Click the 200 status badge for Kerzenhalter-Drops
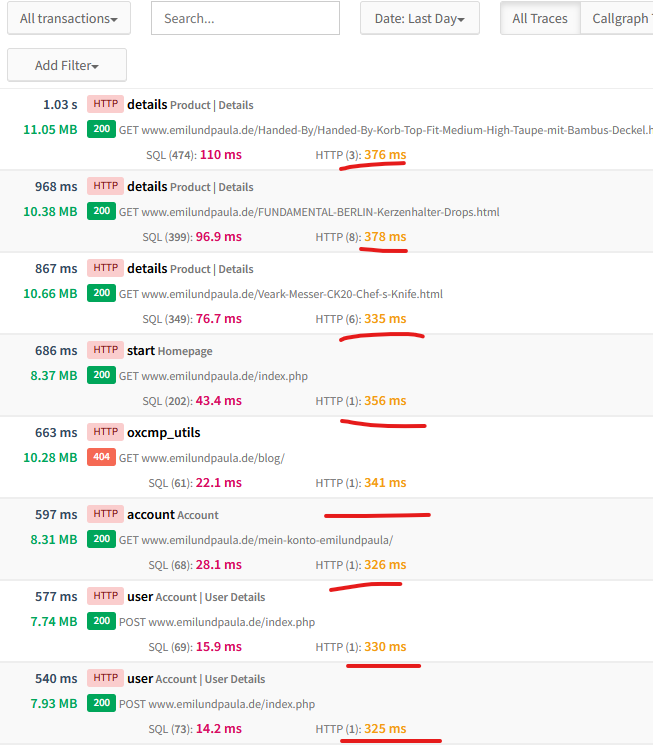The height and width of the screenshot is (749, 653). pos(101,211)
